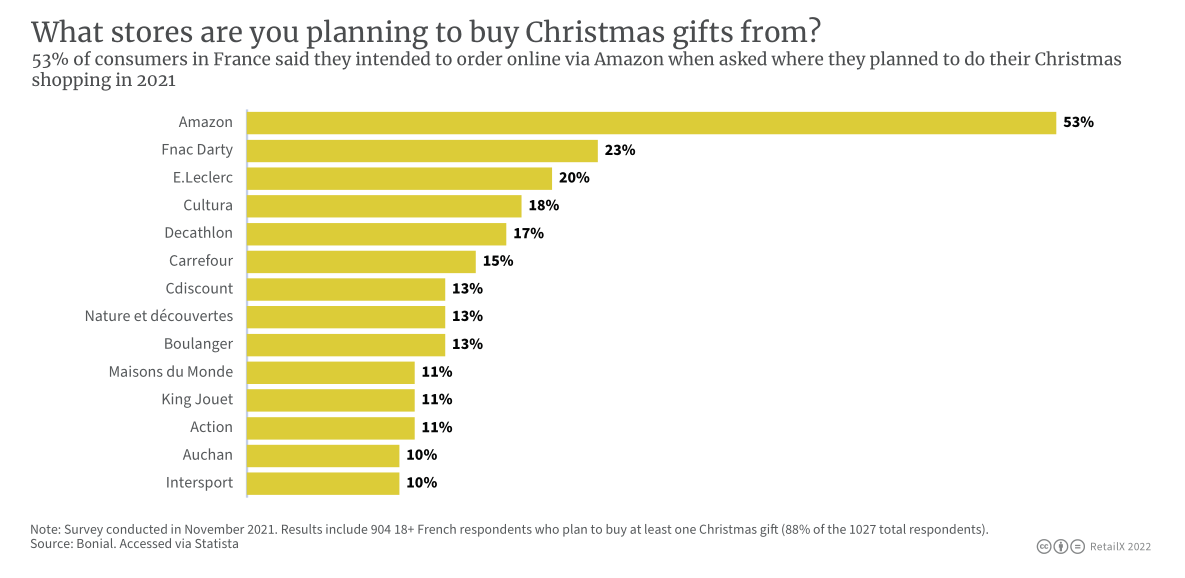
Task: Click the Source: Bonial footnote
Action: 135,543
